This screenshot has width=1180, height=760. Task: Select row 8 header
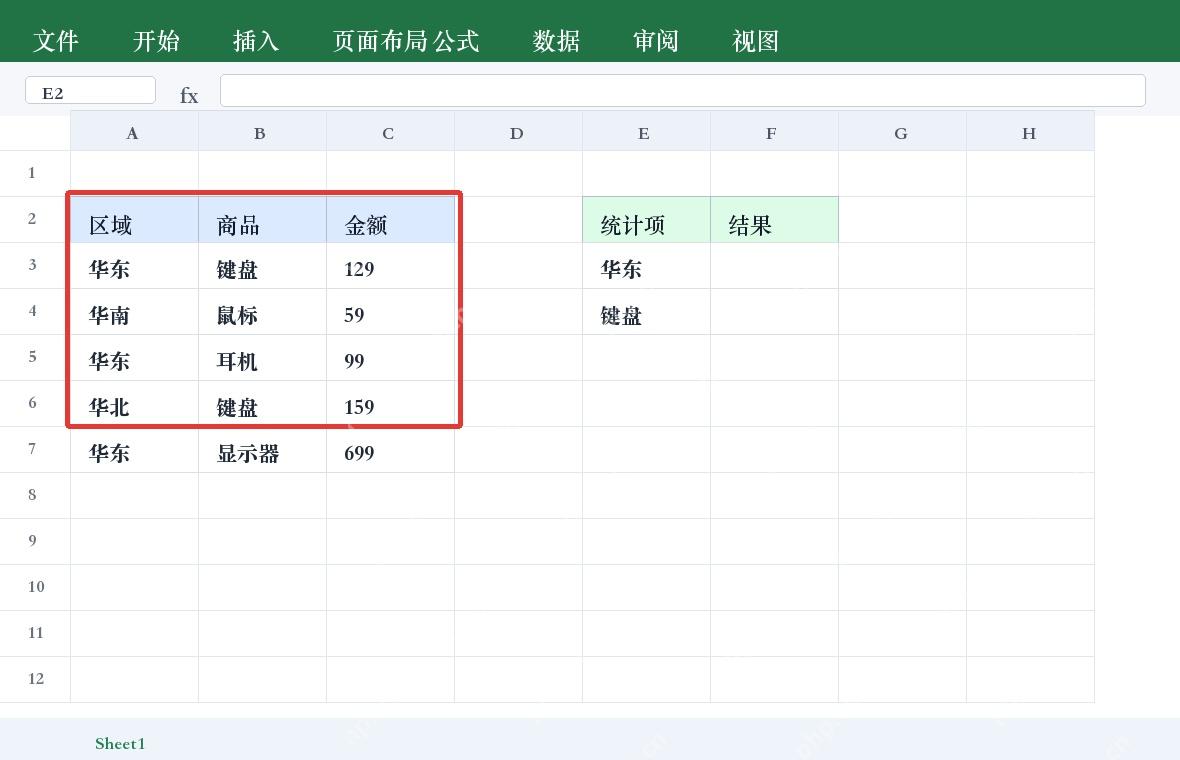pos(35,495)
